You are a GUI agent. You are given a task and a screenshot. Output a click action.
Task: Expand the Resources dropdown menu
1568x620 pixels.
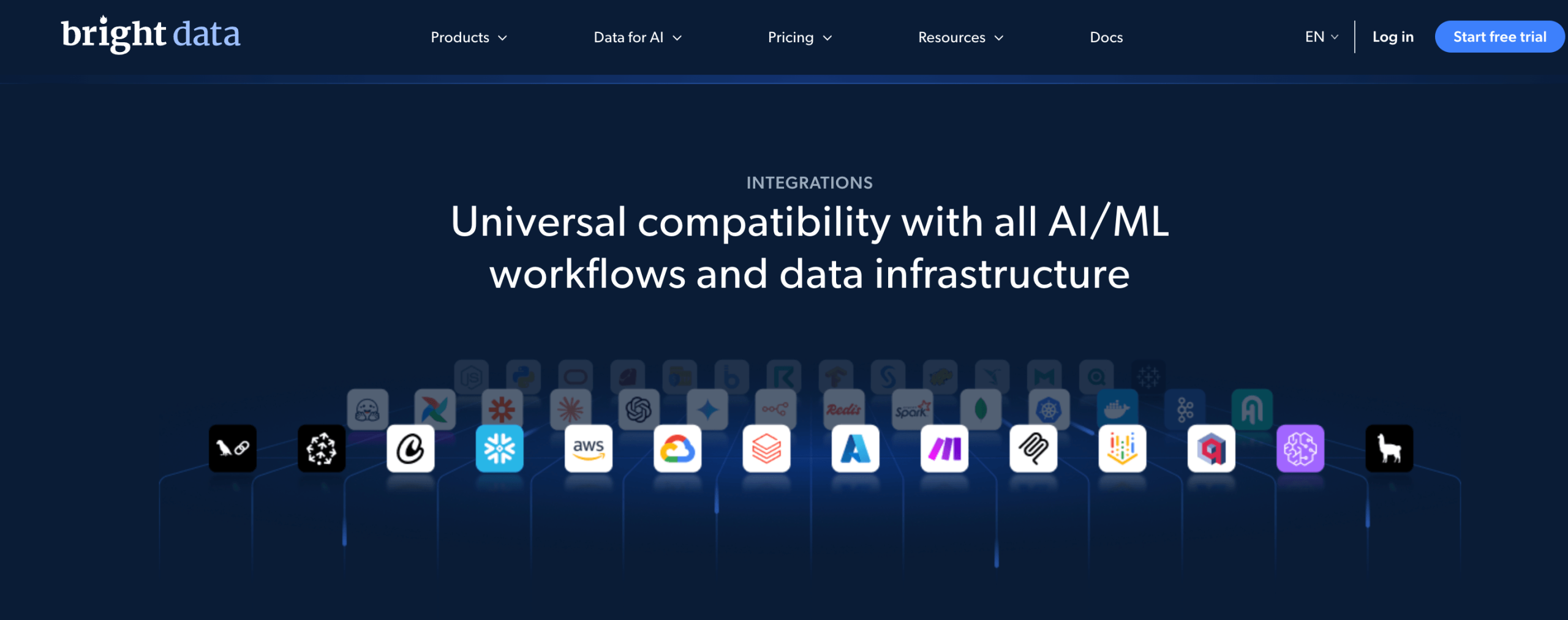click(961, 37)
